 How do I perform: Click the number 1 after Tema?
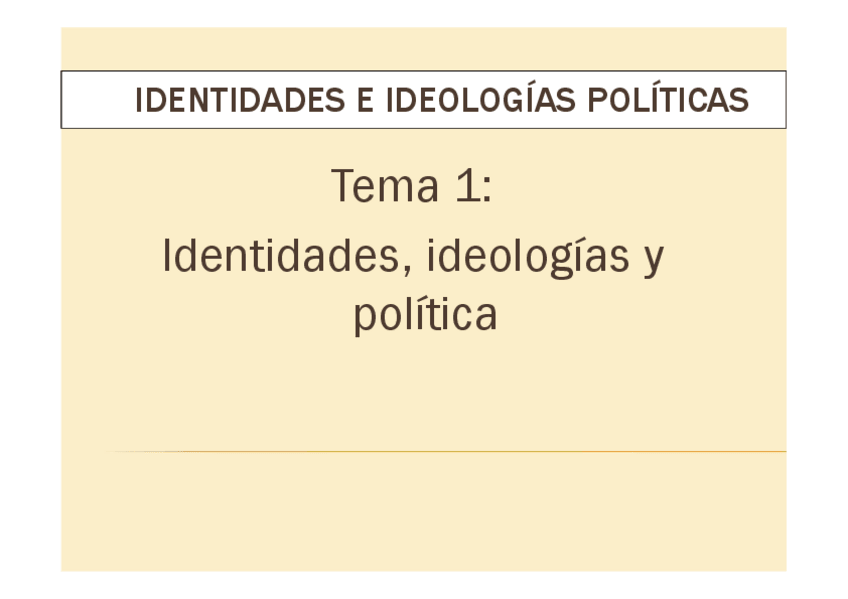coord(465,187)
